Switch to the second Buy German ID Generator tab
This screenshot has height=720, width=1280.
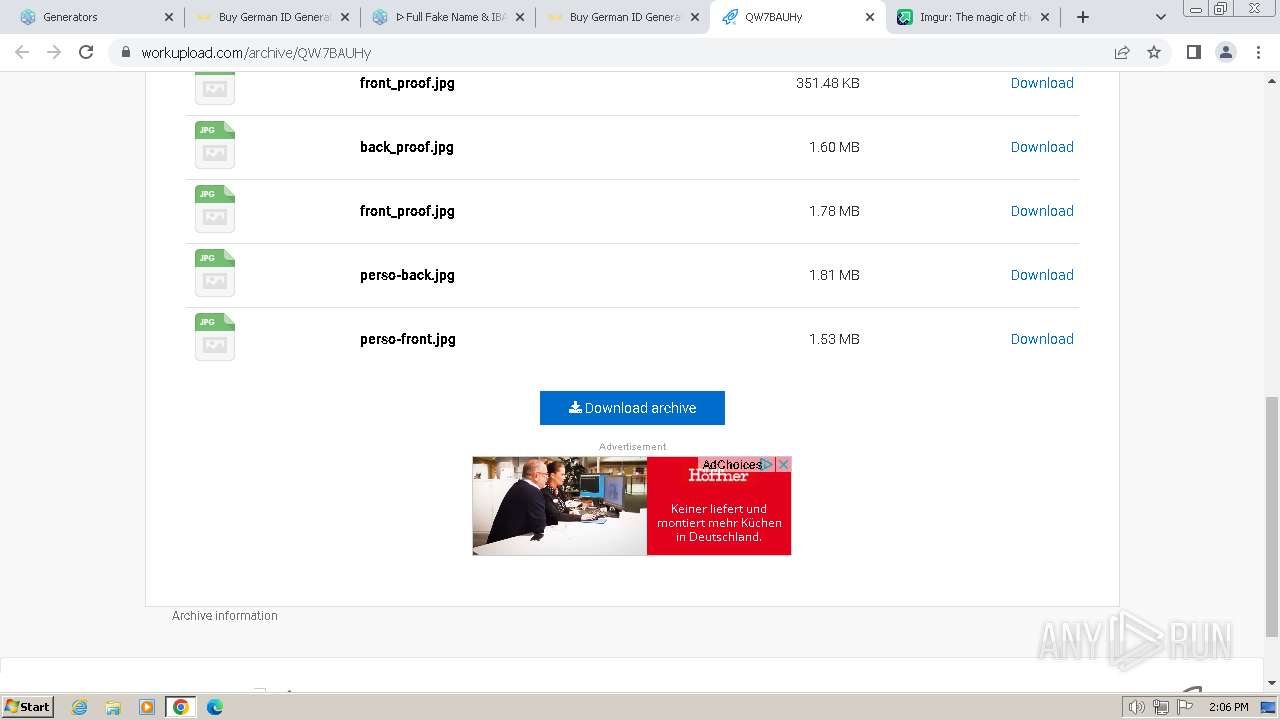point(622,17)
